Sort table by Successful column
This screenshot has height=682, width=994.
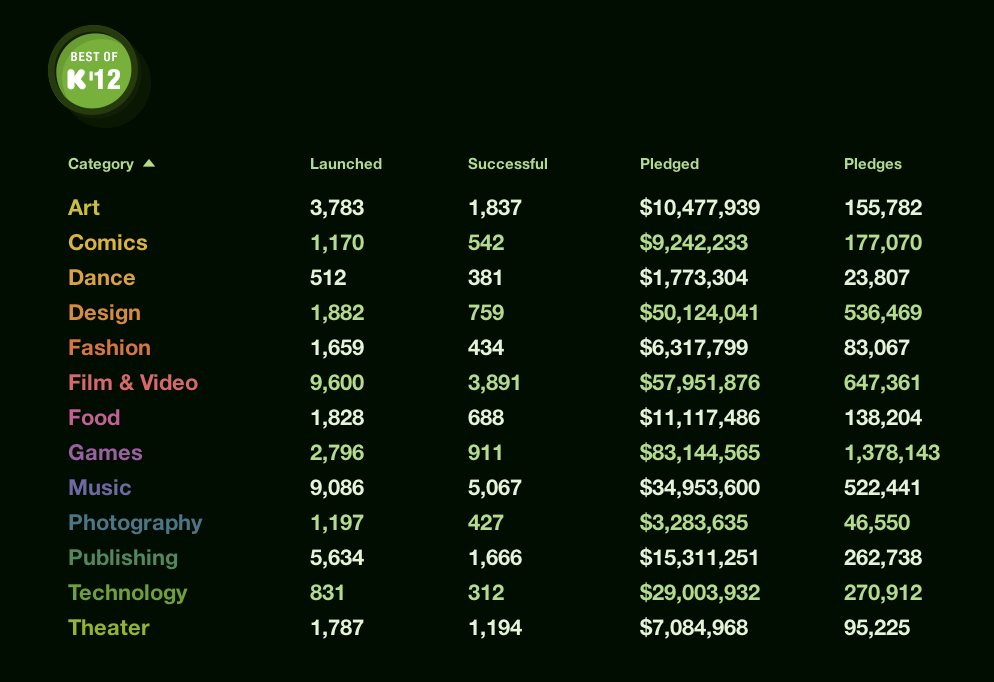[x=507, y=164]
